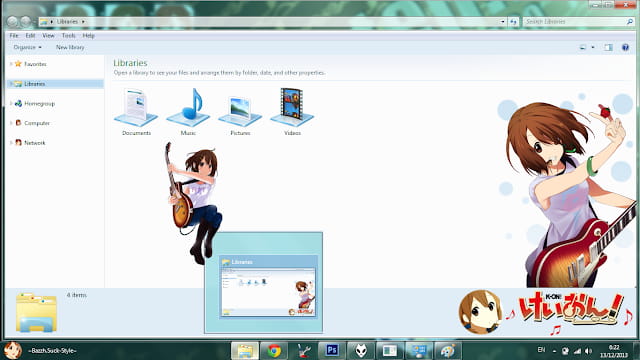
Task: Open the Tools menu
Action: (x=69, y=36)
